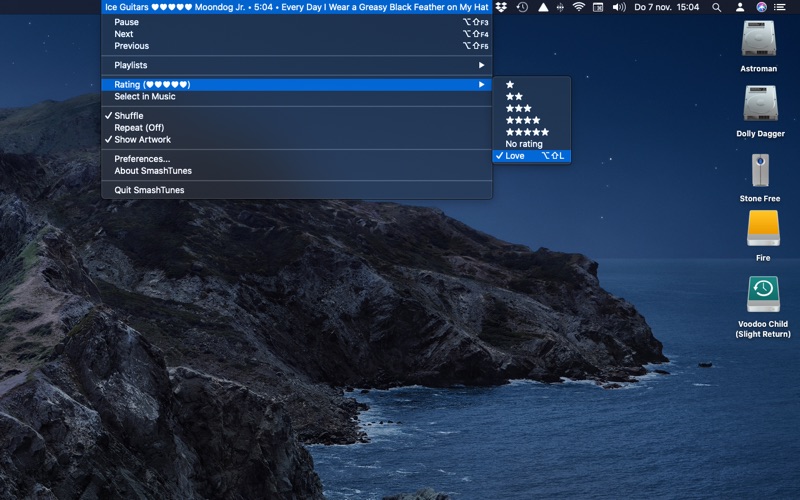Open Preferences... from the menu

tap(142, 159)
